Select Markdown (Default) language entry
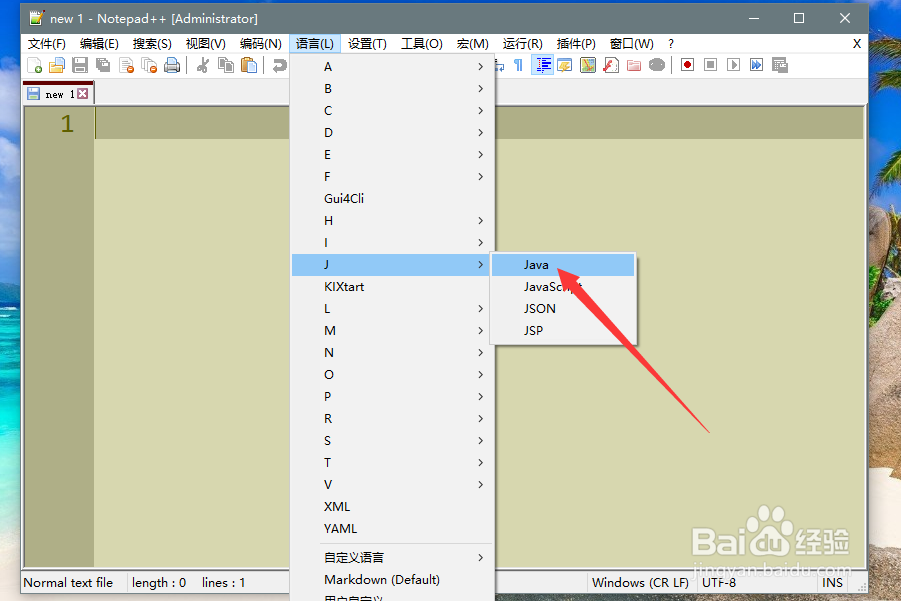The height and width of the screenshot is (601, 901). (392, 580)
